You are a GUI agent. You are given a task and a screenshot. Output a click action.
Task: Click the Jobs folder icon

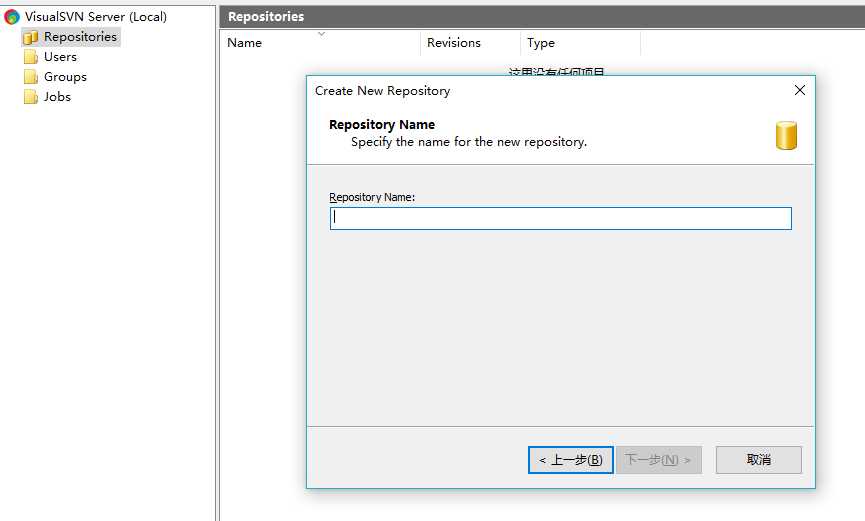click(x=31, y=97)
